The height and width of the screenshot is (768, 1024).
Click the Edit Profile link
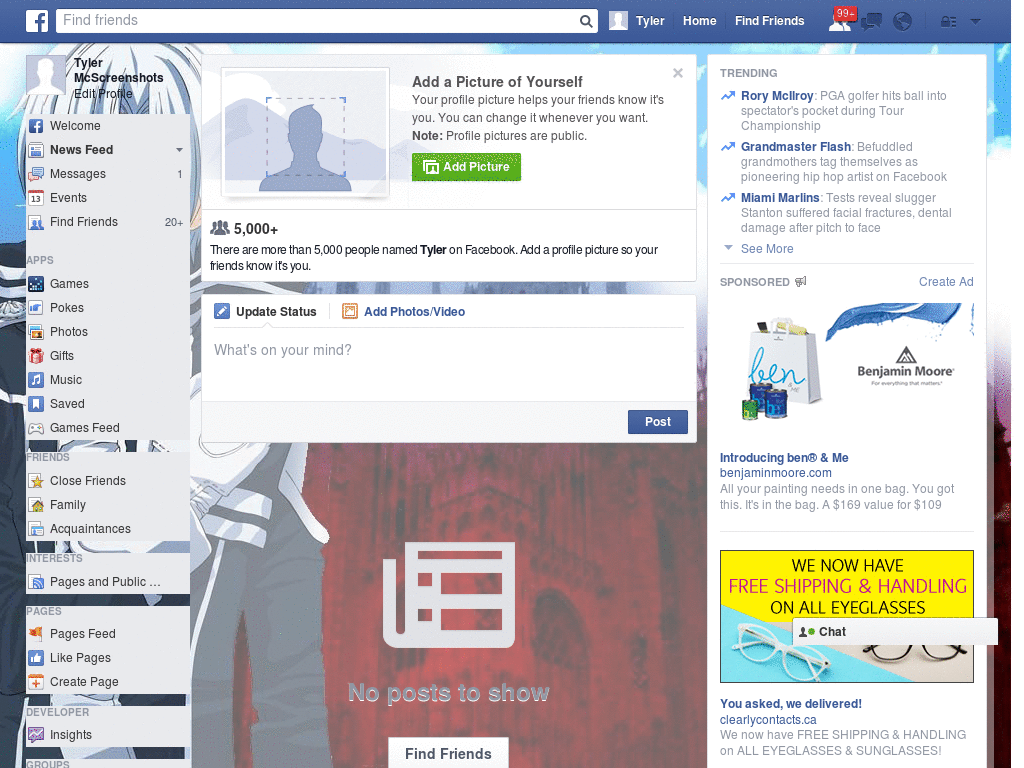tap(103, 93)
